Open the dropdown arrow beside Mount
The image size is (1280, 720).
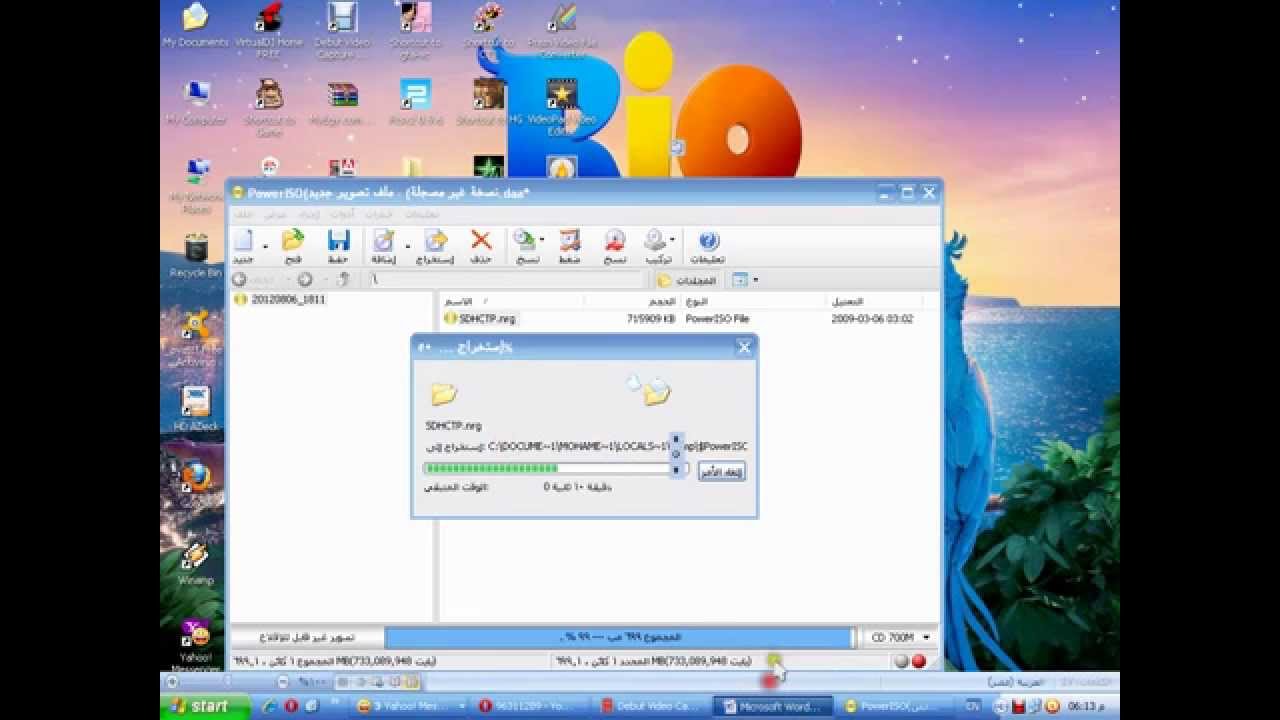tap(672, 241)
